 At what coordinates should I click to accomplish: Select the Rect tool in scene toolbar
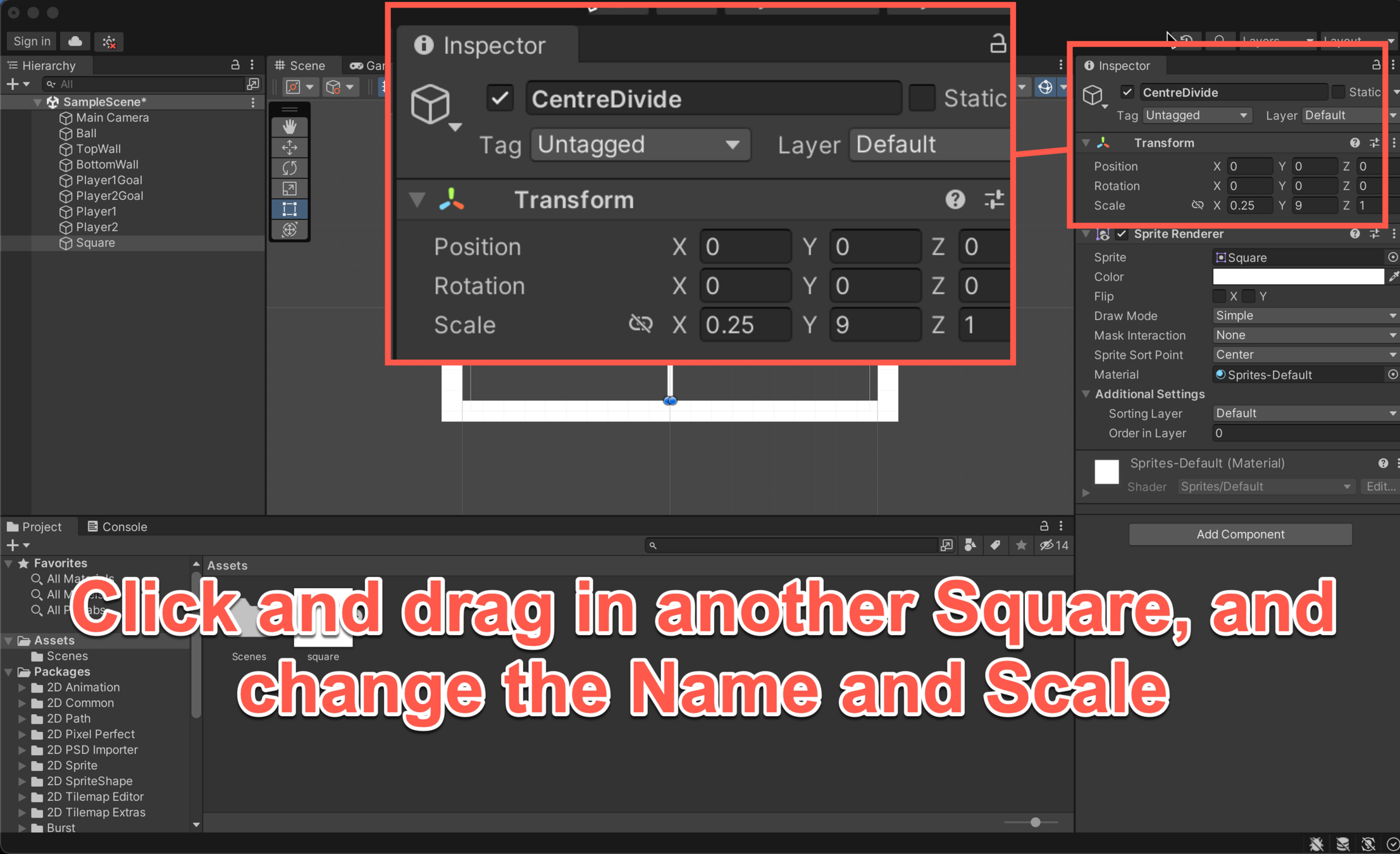(x=290, y=209)
